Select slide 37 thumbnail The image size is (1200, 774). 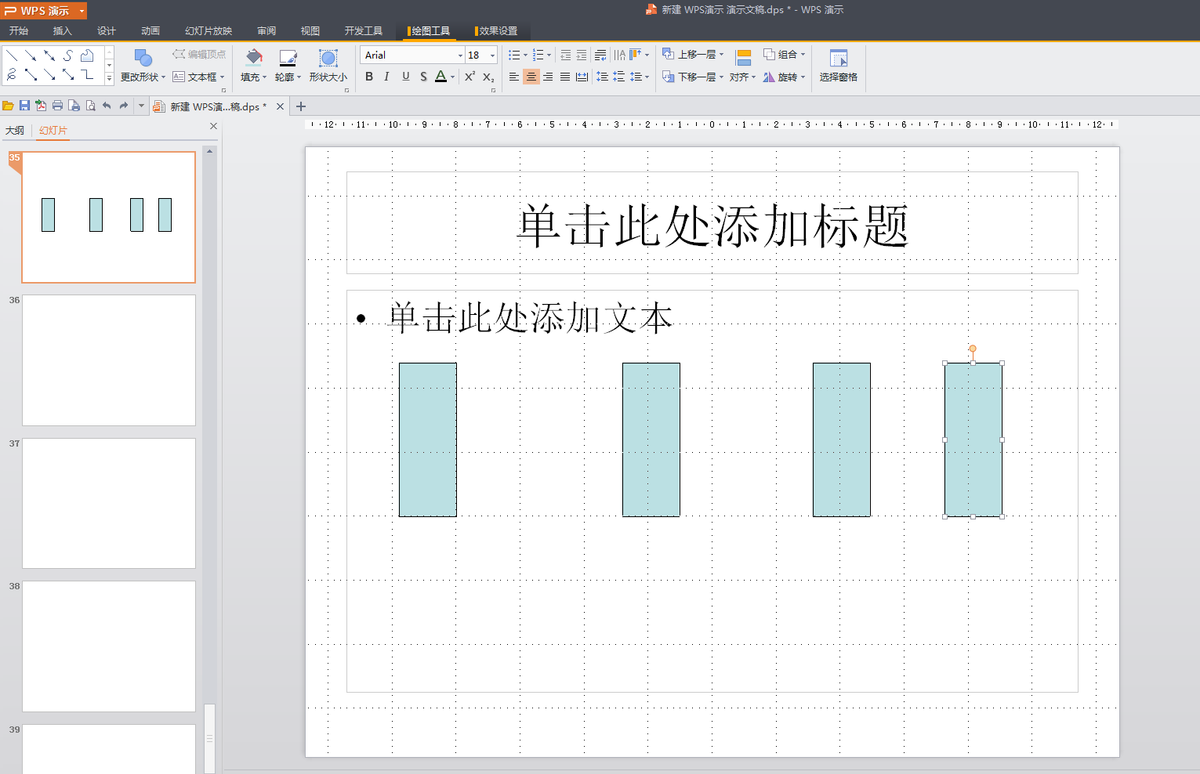(109, 503)
